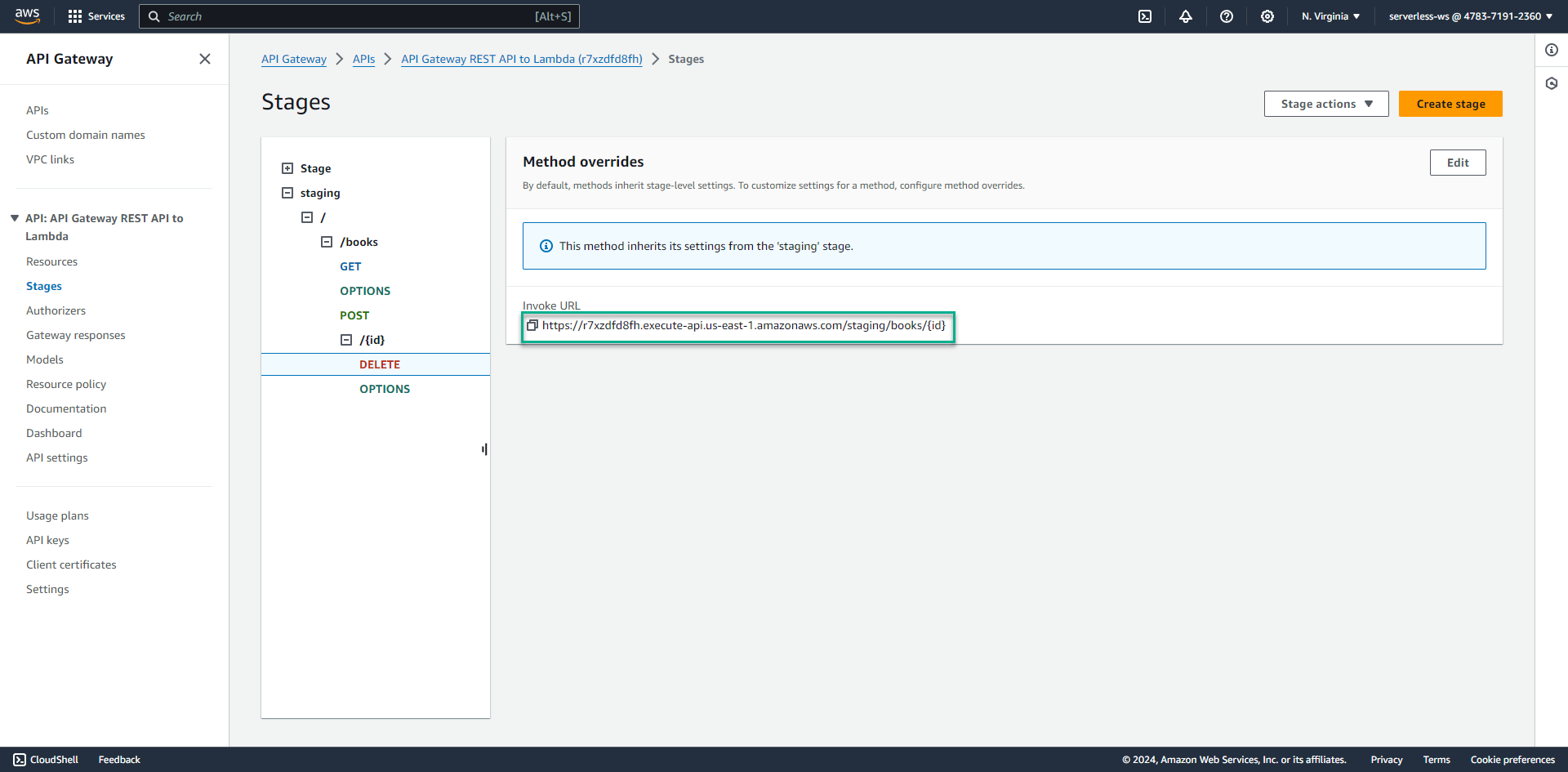Select the OPTIONS method under /books

point(365,291)
